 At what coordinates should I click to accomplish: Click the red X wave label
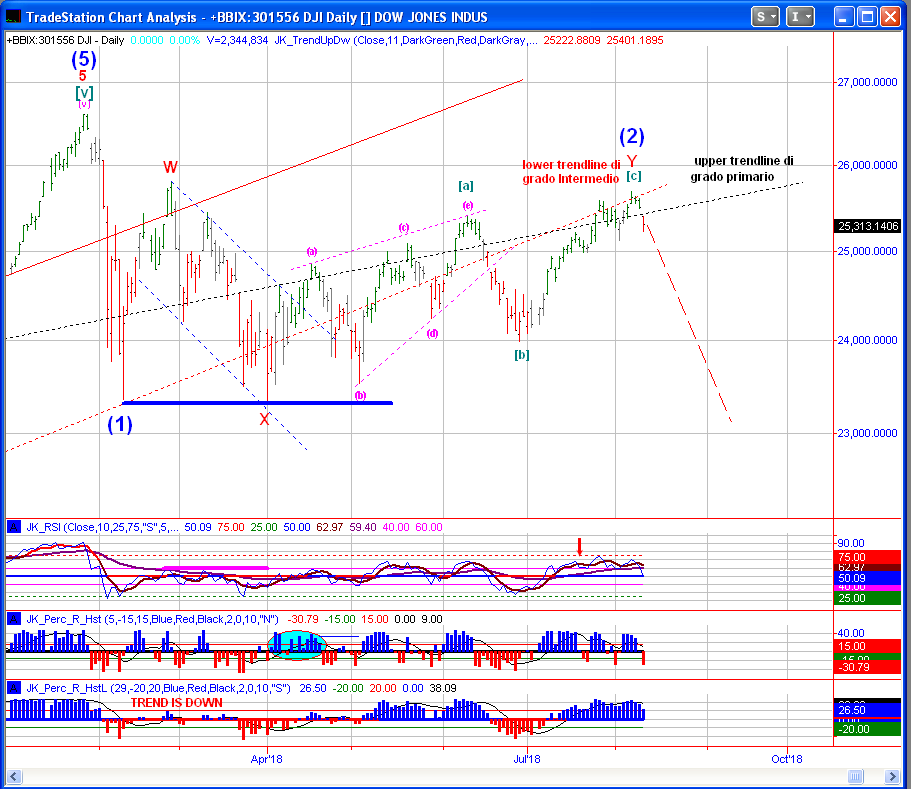(264, 419)
